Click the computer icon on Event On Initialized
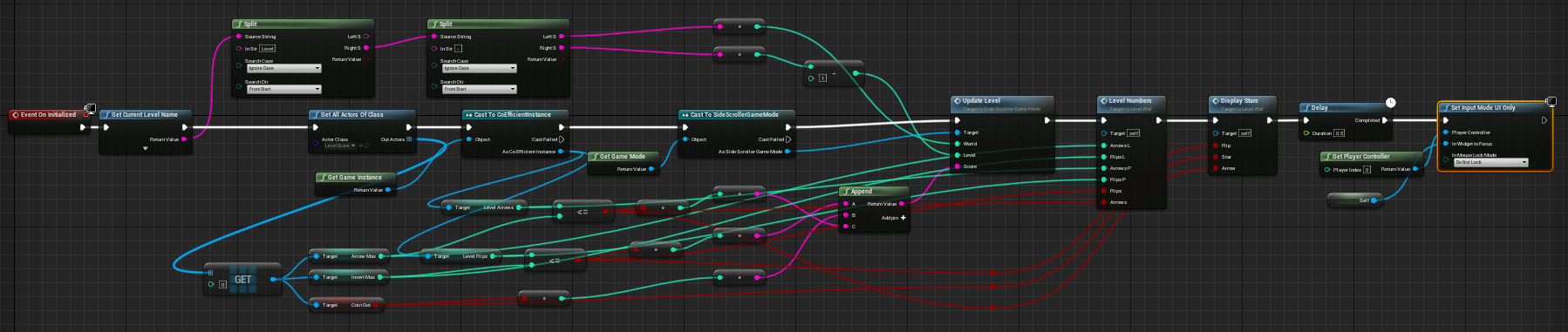This screenshot has width=1568, height=332. [92, 109]
